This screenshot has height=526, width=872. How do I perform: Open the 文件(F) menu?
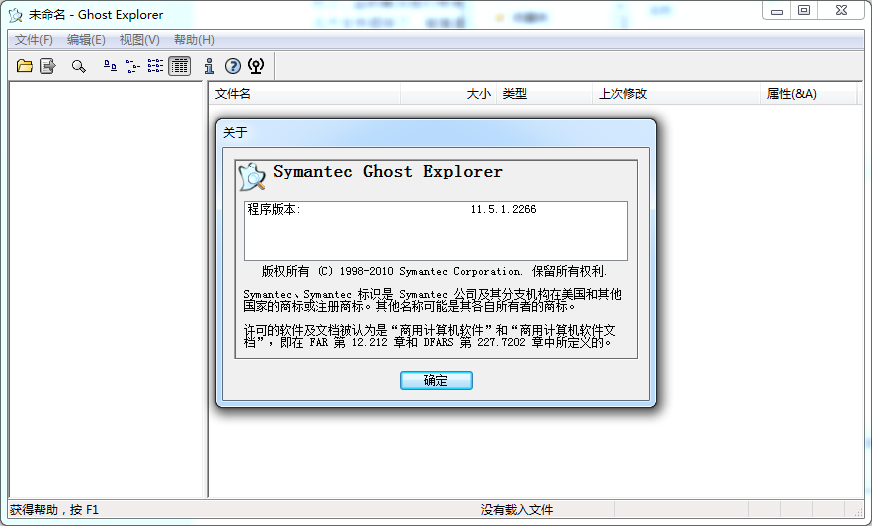point(34,40)
